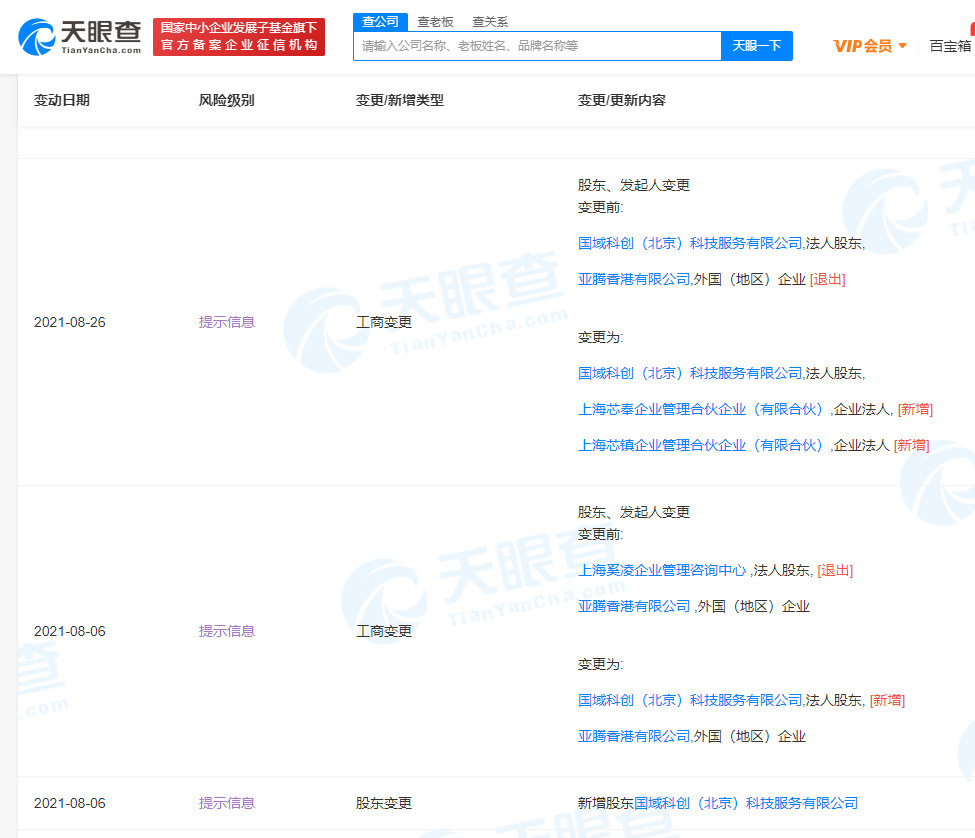Click the 风险级别 column header

(x=226, y=100)
